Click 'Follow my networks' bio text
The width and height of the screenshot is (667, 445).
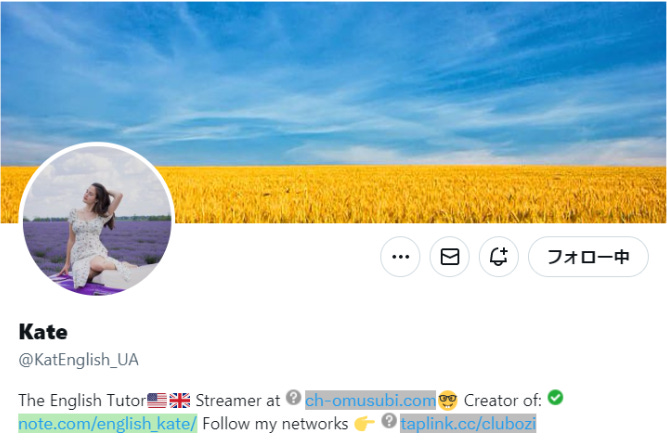(275, 424)
